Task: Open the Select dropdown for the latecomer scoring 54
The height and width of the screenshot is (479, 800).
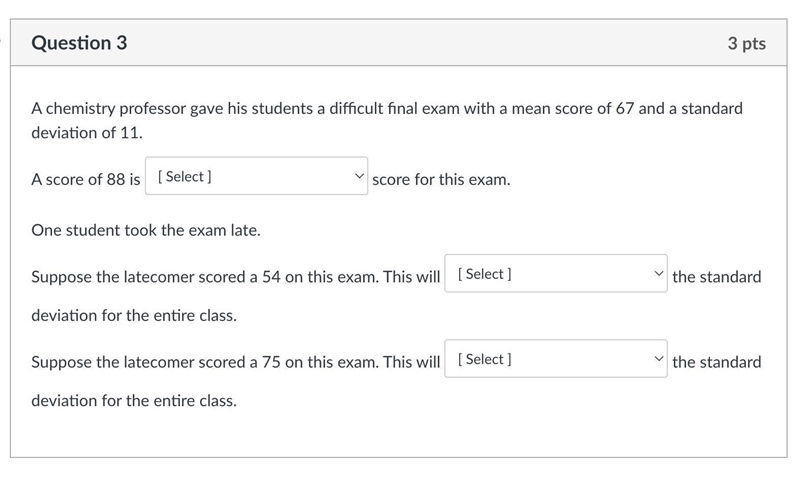Action: [556, 273]
